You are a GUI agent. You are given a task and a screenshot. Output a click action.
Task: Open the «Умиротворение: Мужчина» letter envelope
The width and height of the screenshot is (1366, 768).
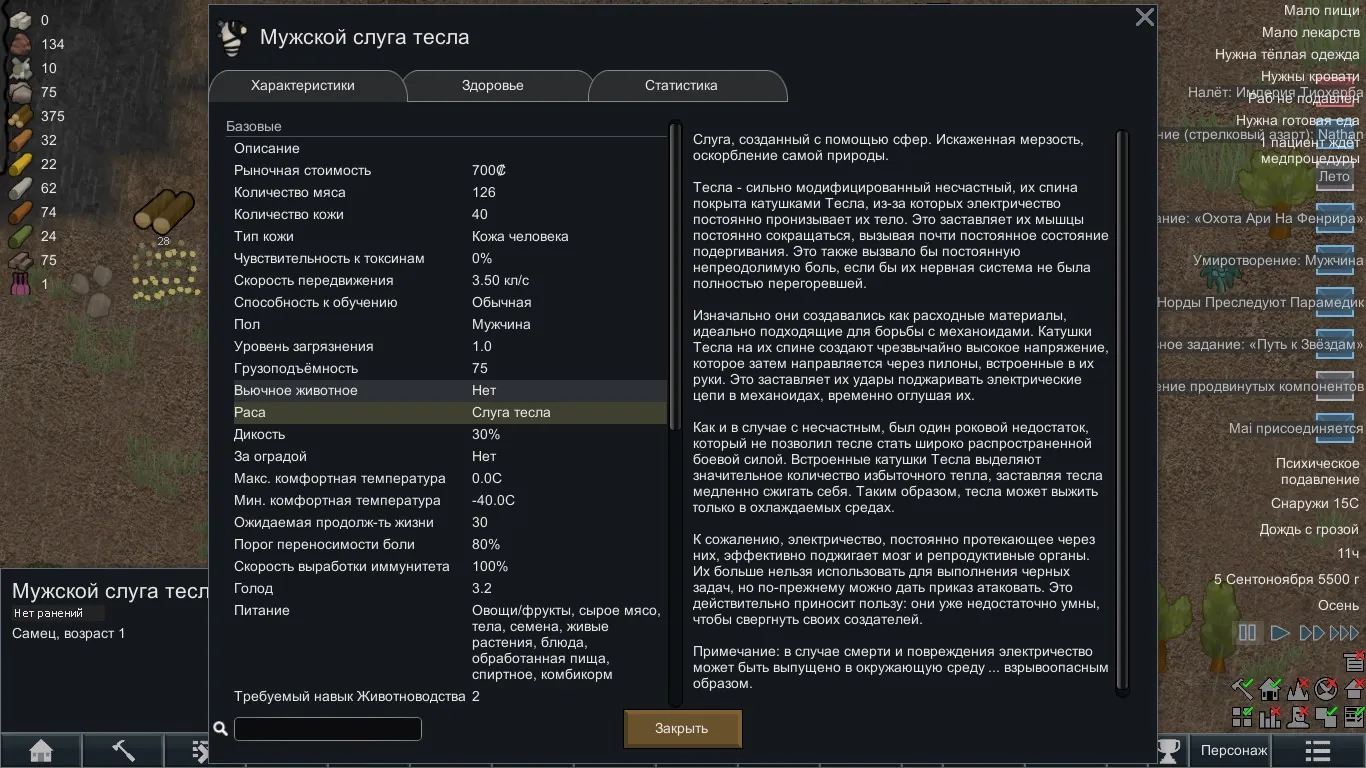click(x=1334, y=261)
